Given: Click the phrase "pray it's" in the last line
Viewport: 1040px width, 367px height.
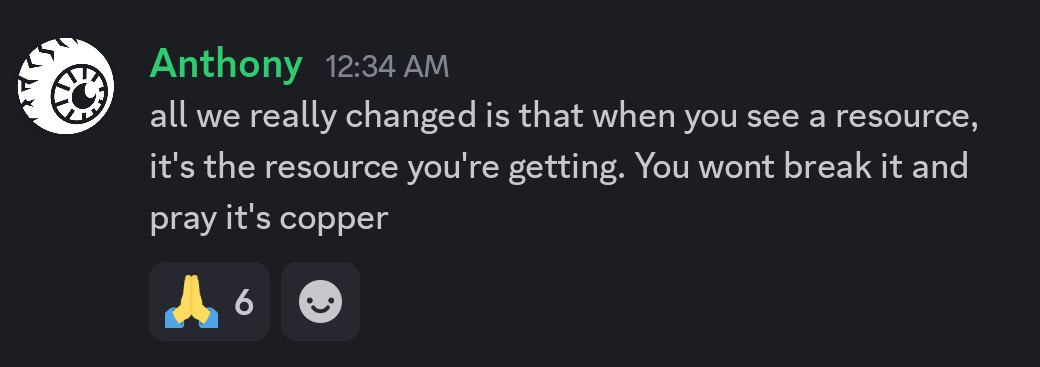Looking at the screenshot, I should coord(212,218).
